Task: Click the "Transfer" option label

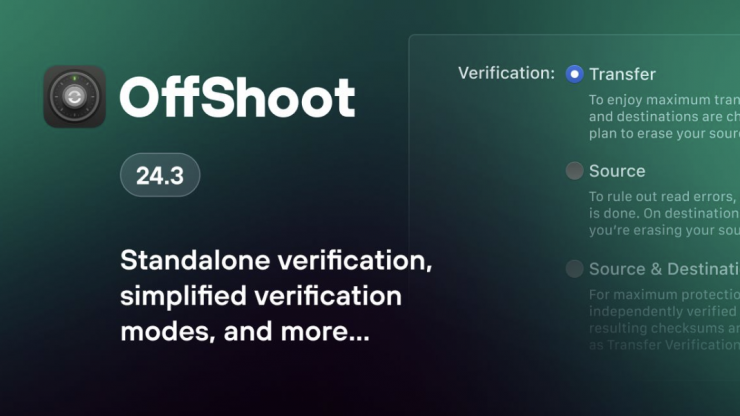Action: pyautogui.click(x=622, y=74)
